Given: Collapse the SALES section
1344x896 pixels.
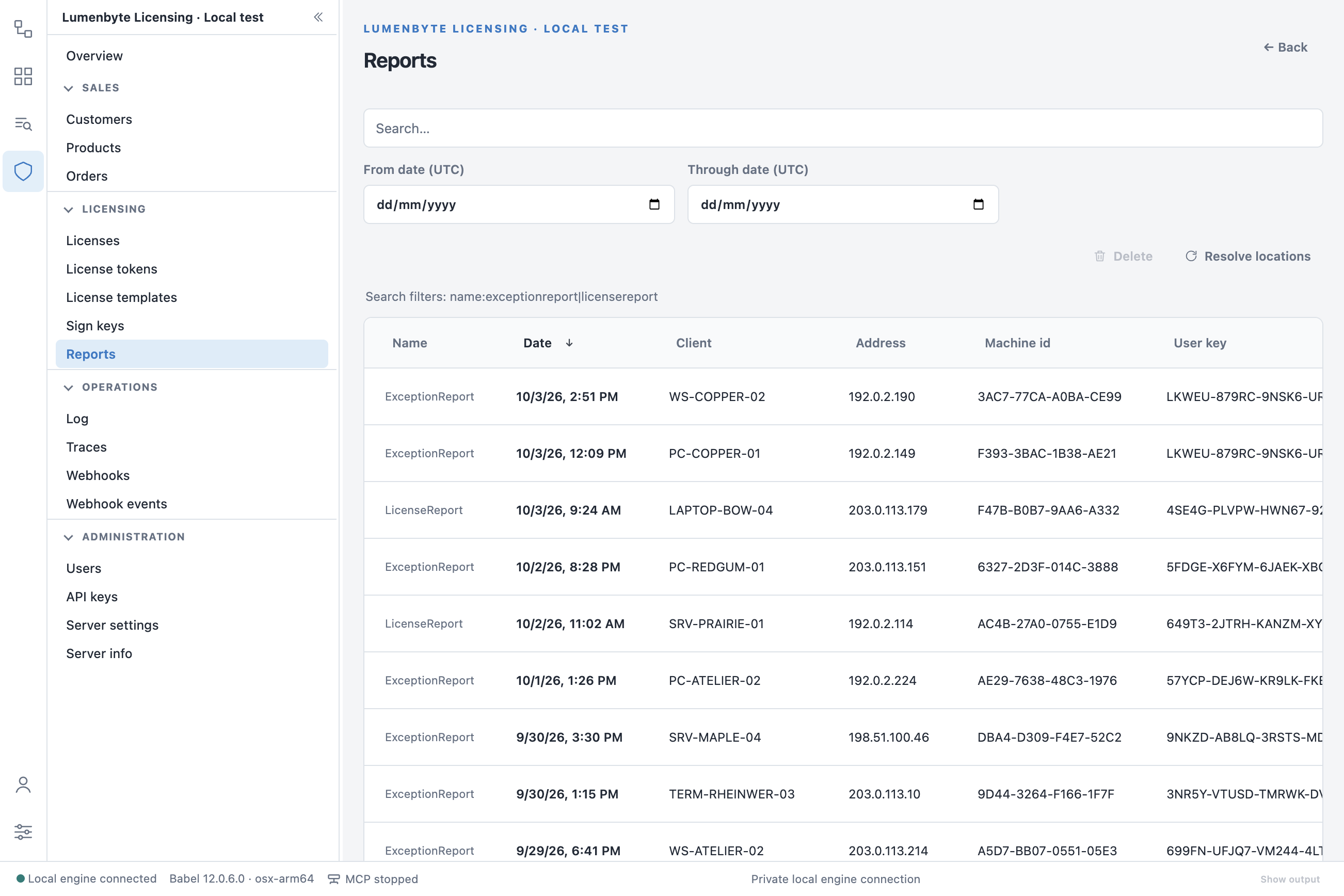Looking at the screenshot, I should (69, 88).
